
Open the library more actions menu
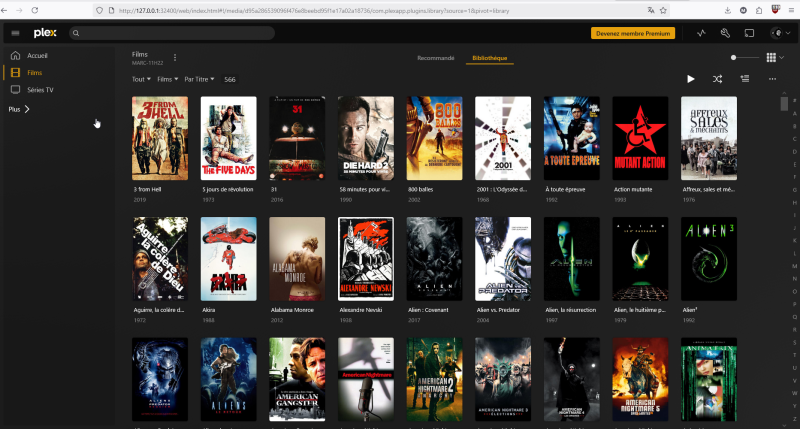click(772, 79)
